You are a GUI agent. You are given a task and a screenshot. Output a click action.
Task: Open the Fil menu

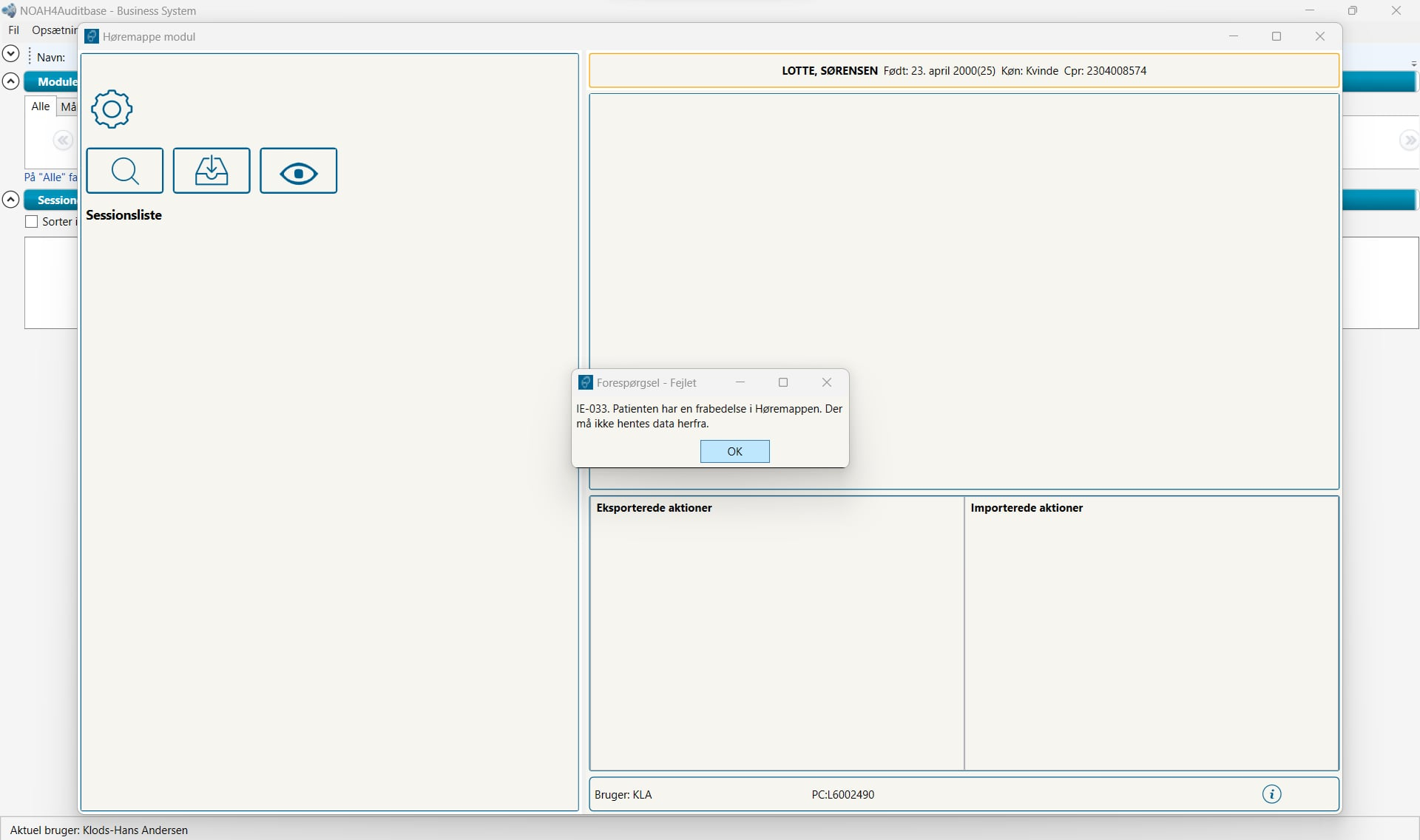13,30
